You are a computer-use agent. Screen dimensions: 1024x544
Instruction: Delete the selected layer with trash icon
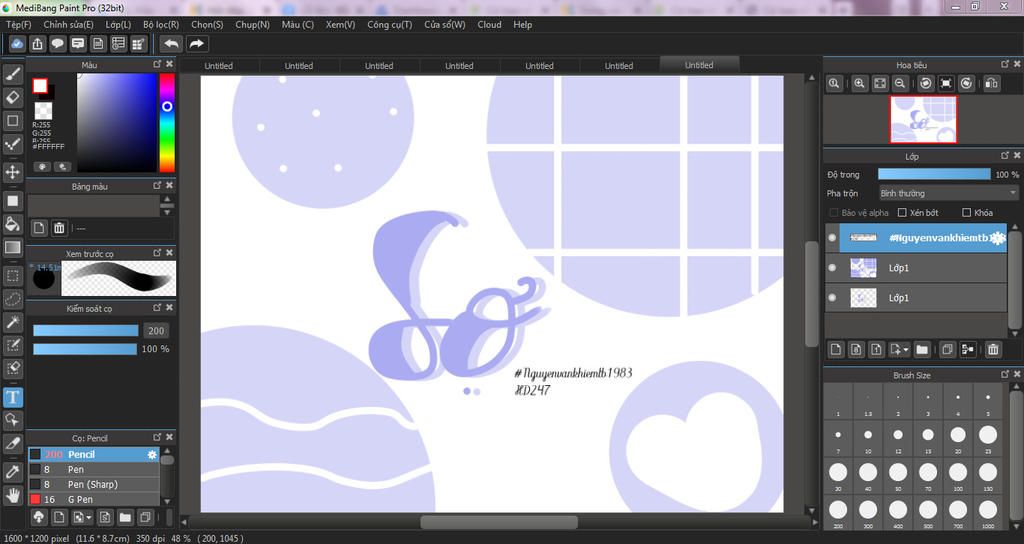coord(993,349)
